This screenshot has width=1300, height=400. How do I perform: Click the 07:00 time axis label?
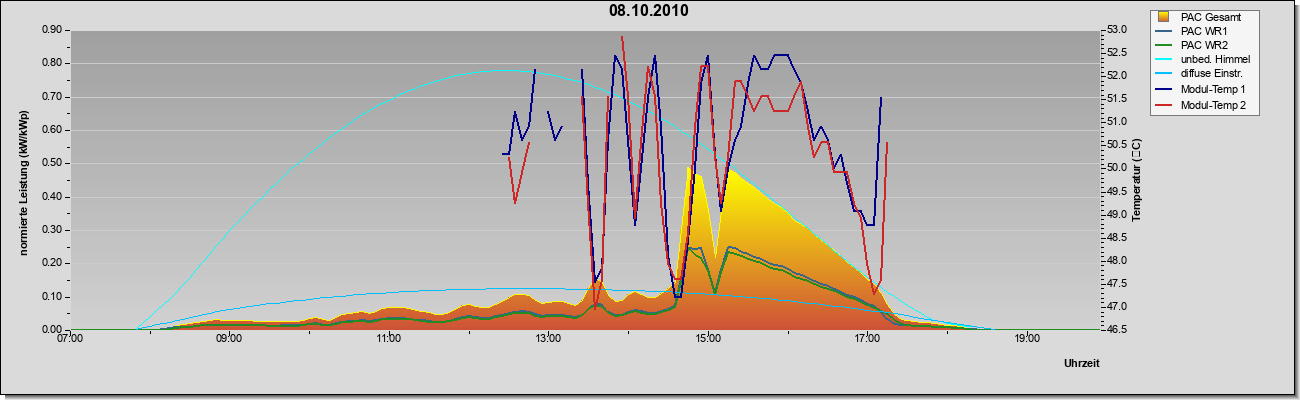pyautogui.click(x=70, y=339)
